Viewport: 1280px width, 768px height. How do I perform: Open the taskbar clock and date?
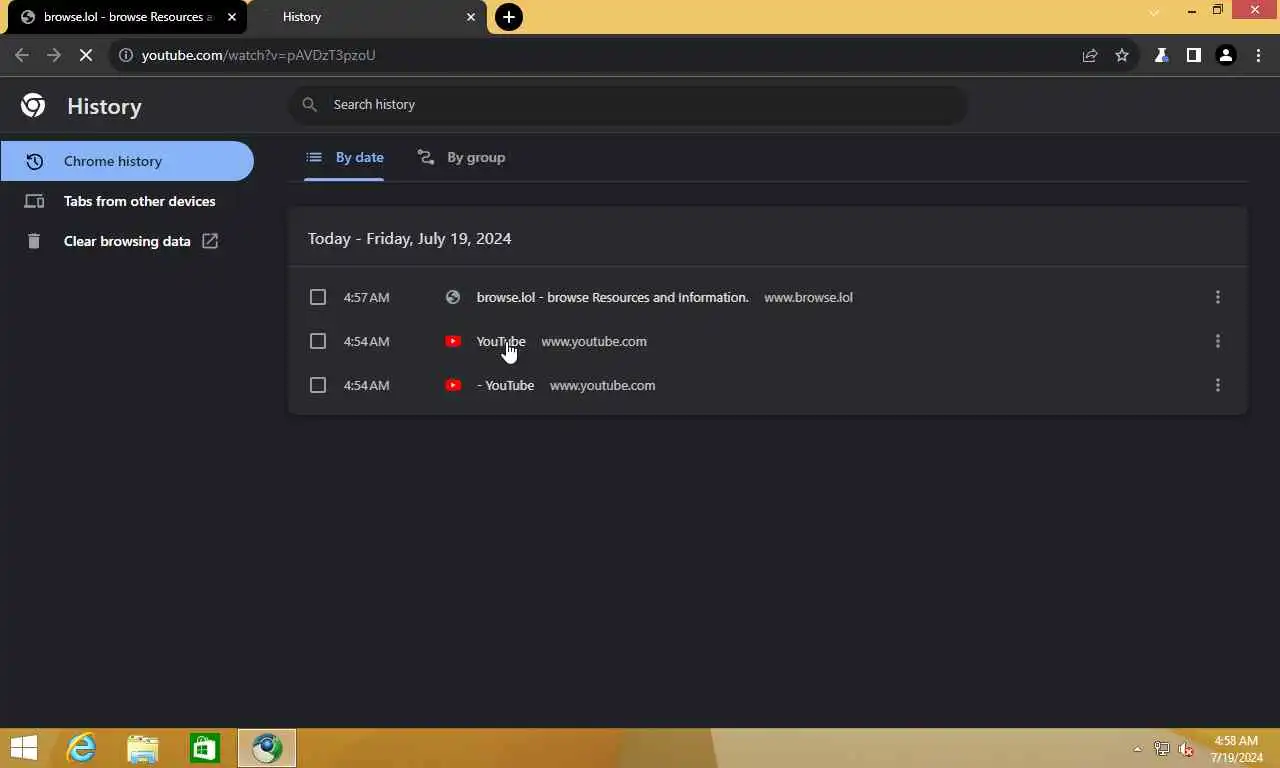click(x=1236, y=749)
